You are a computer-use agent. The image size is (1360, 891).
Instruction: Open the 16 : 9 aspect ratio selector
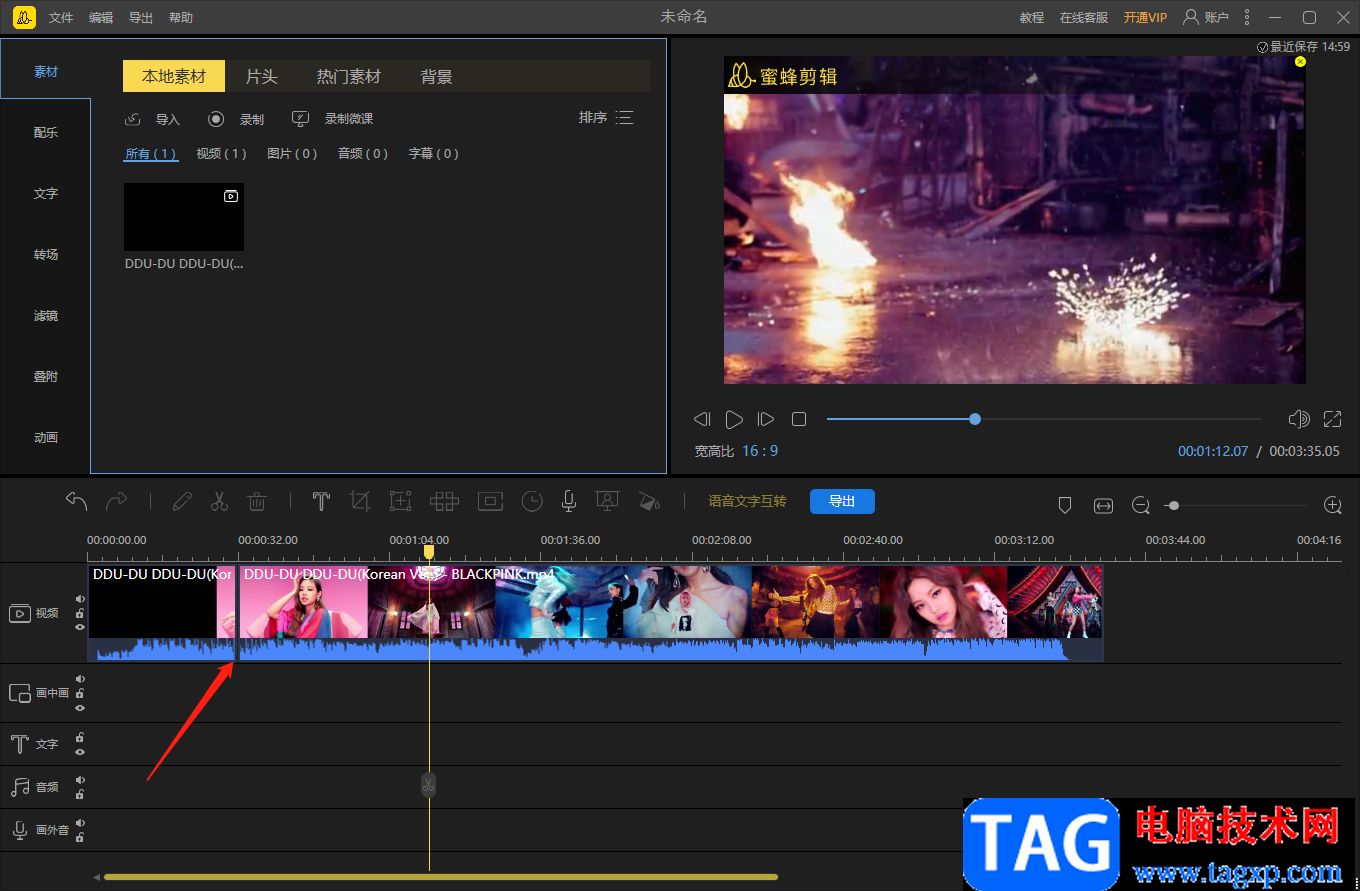(x=759, y=451)
